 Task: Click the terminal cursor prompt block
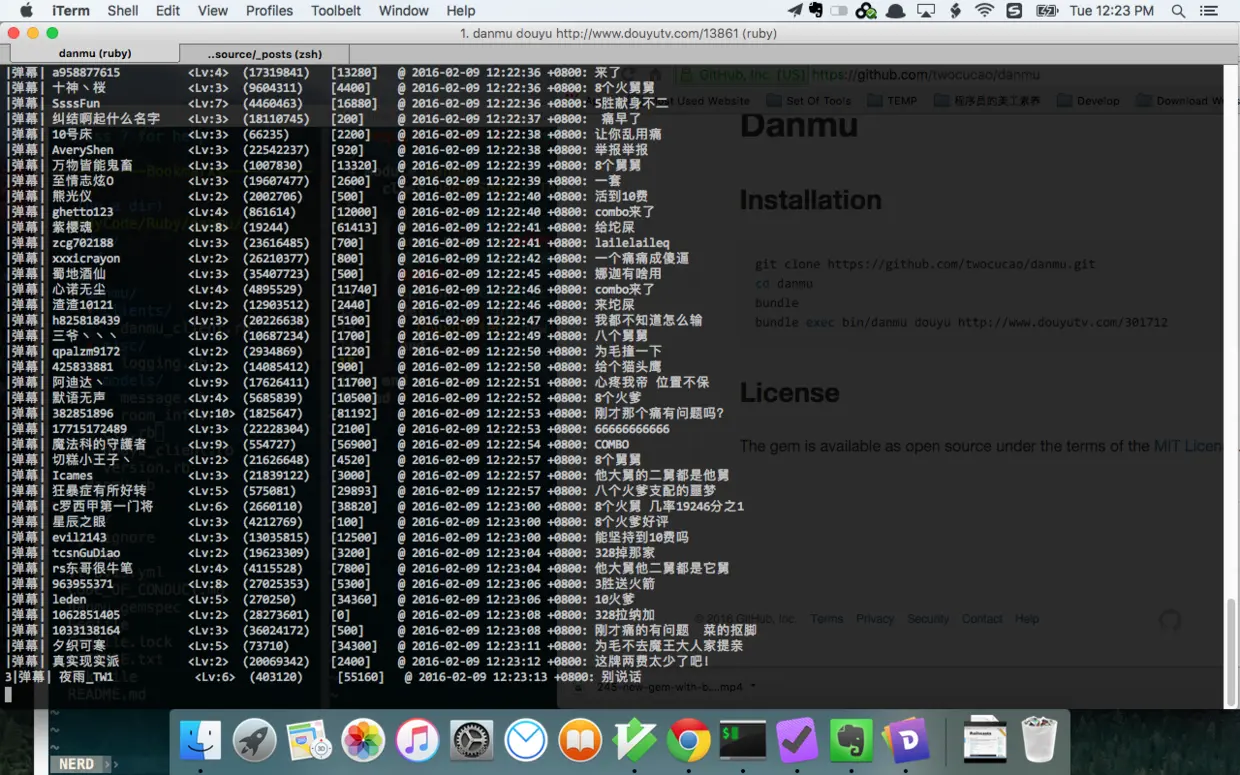[x=8, y=693]
